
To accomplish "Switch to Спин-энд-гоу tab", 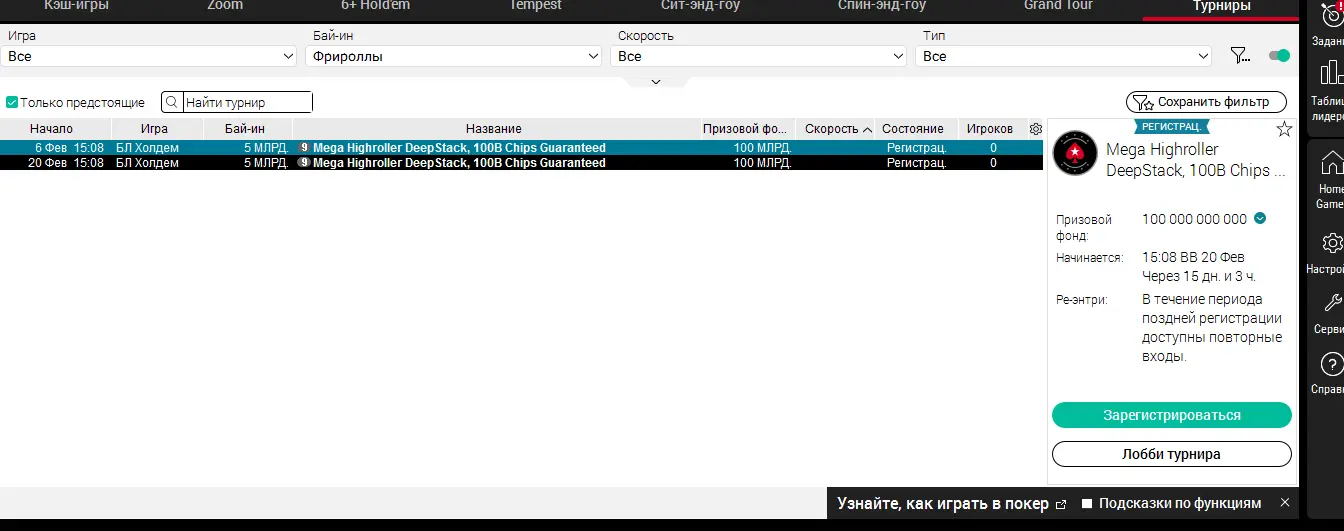I will point(882,6).
